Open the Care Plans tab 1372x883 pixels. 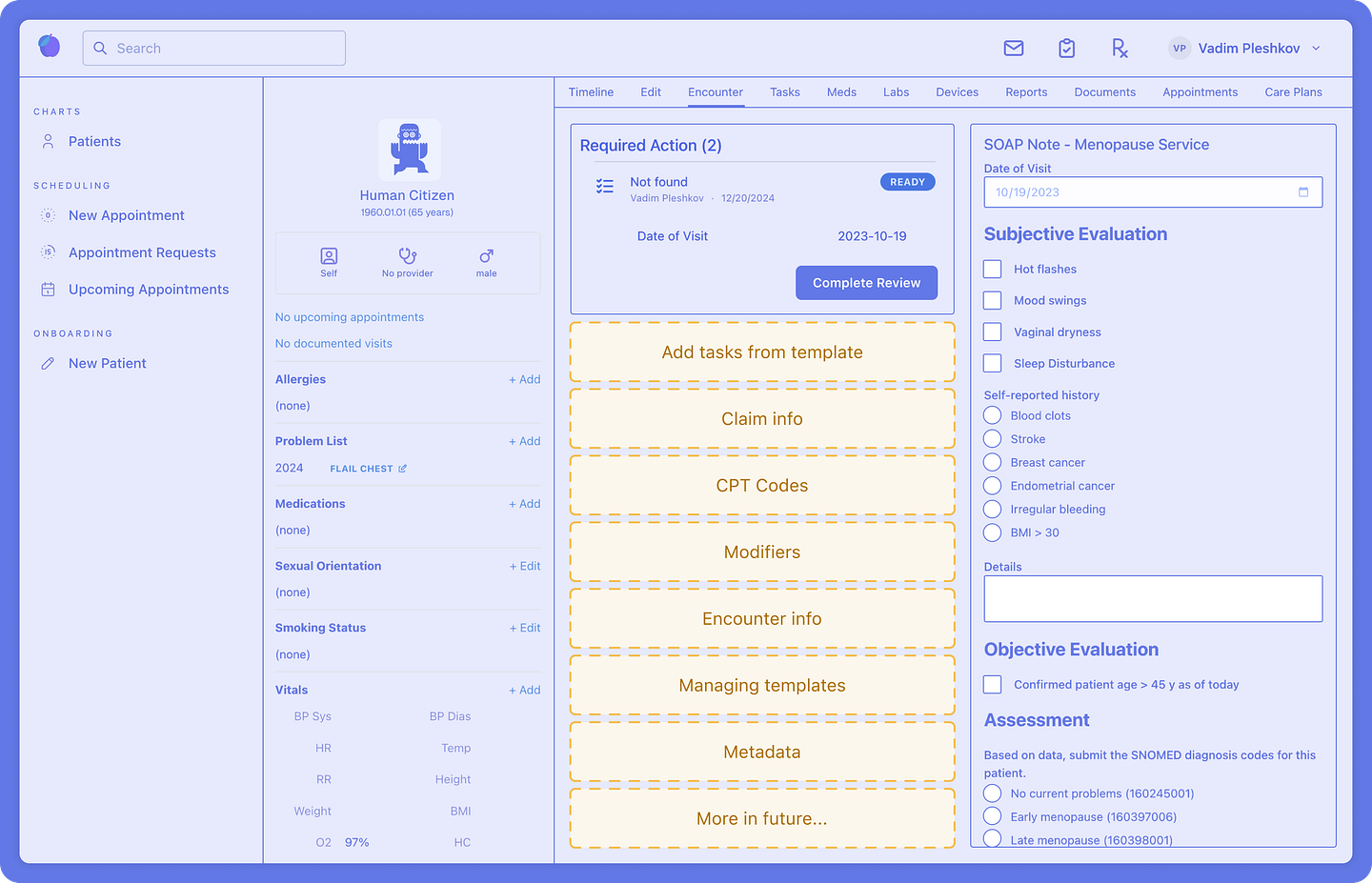[x=1293, y=92]
